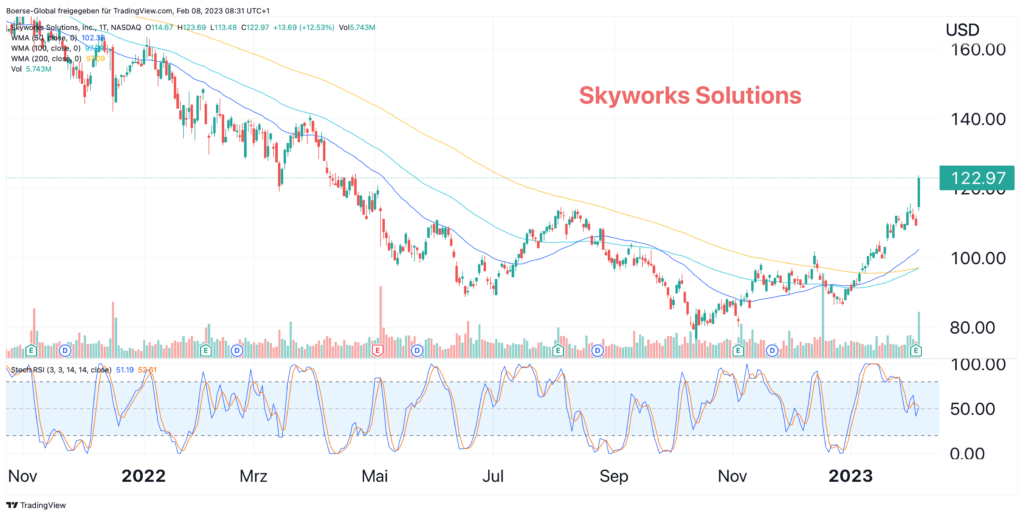This screenshot has height=516, width=1024.
Task: Click the +13.69 (+12.53%) change value
Action: pos(303,27)
